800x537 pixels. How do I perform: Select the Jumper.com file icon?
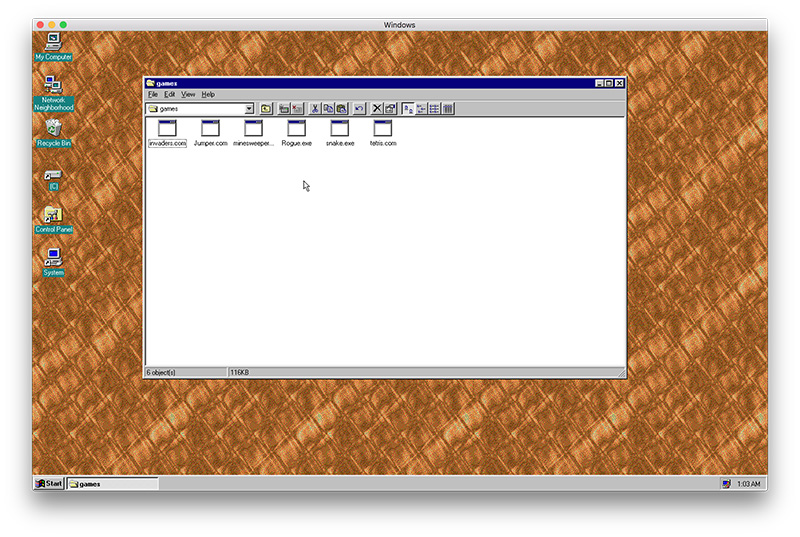tap(210, 128)
